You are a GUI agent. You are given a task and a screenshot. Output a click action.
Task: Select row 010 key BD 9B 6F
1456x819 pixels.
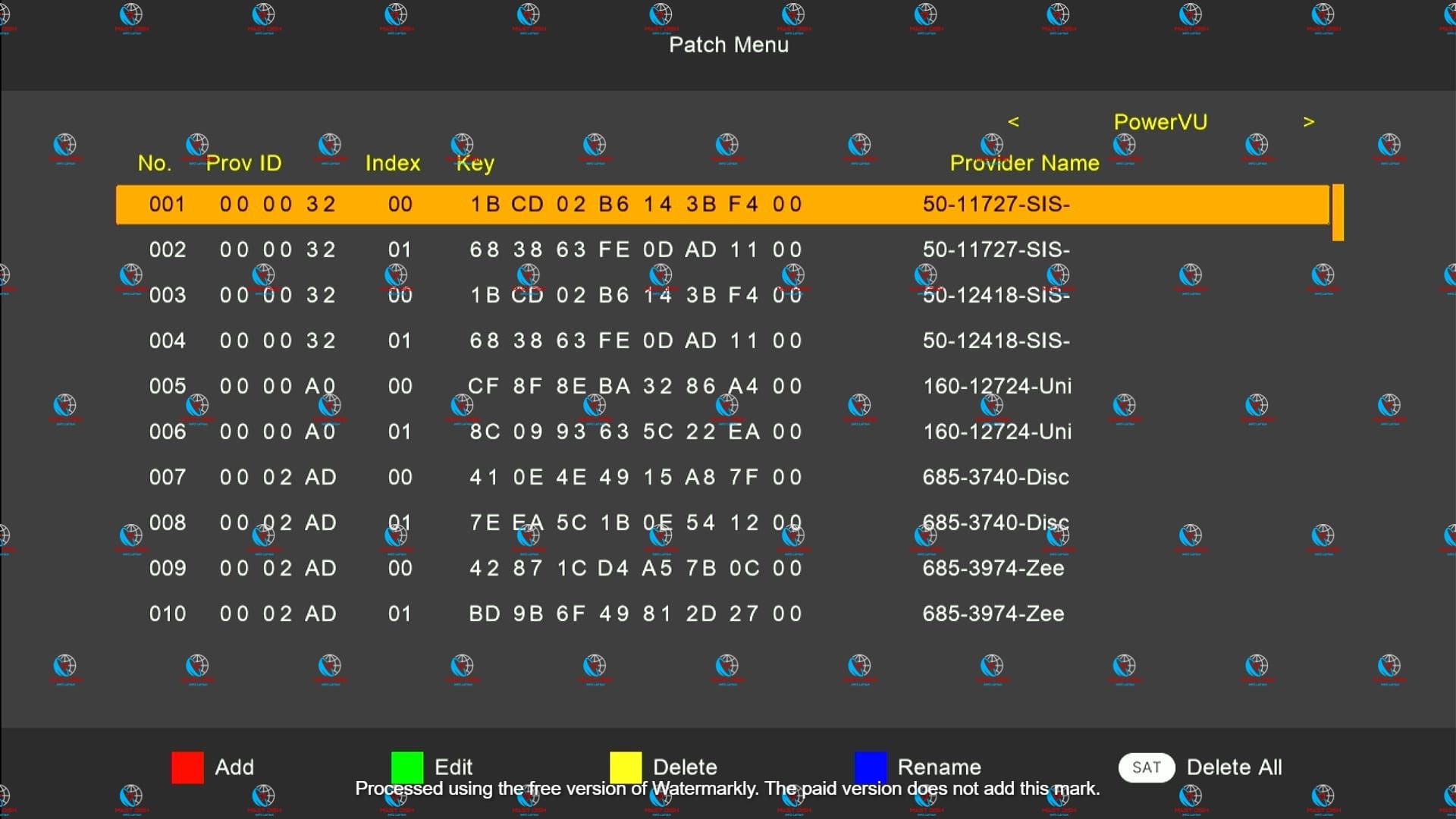pos(635,614)
